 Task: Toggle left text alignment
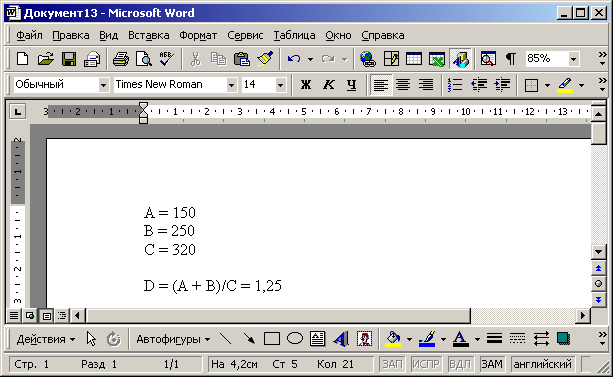[x=380, y=84]
